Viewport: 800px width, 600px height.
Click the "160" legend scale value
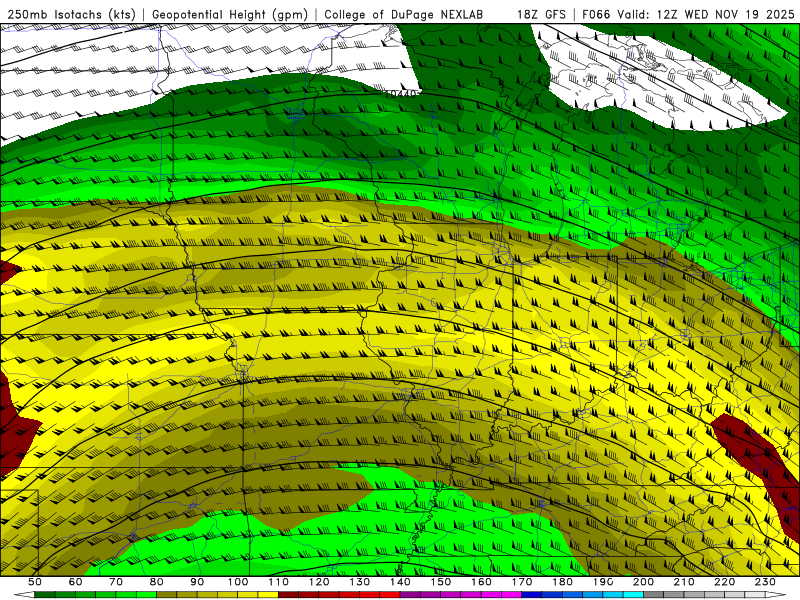481,582
